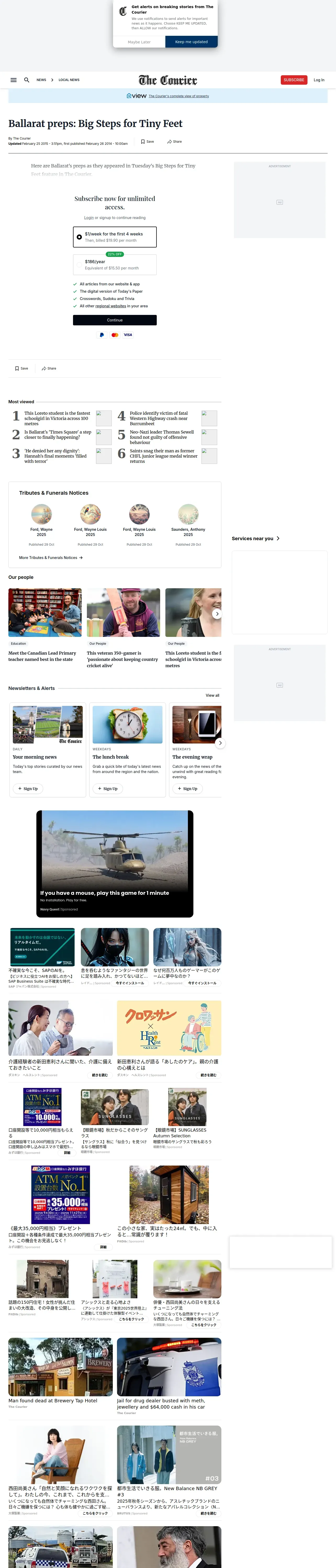Click Continue button in subscribe box
The image size is (336, 1568).
point(115,320)
